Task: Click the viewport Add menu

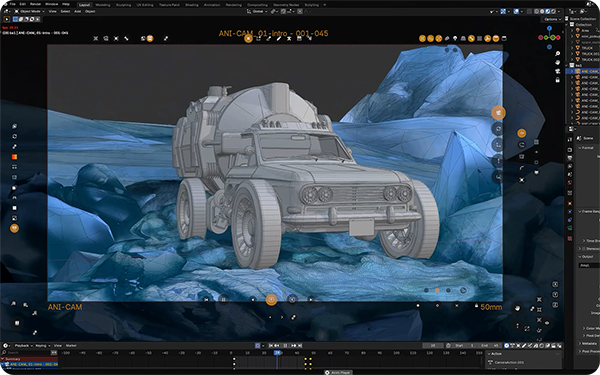Action: 77,11
